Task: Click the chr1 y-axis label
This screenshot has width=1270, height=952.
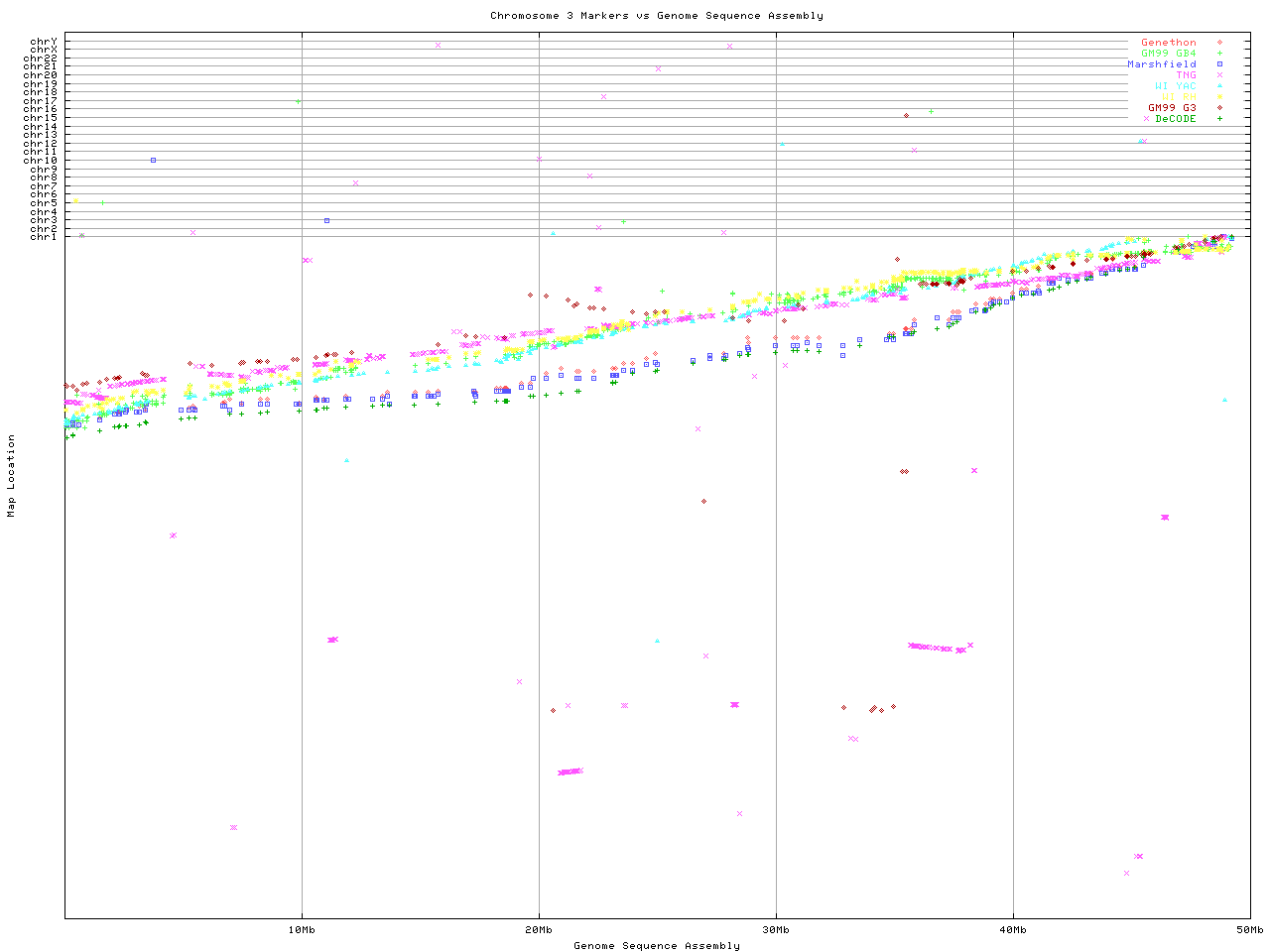Action: [x=43, y=237]
